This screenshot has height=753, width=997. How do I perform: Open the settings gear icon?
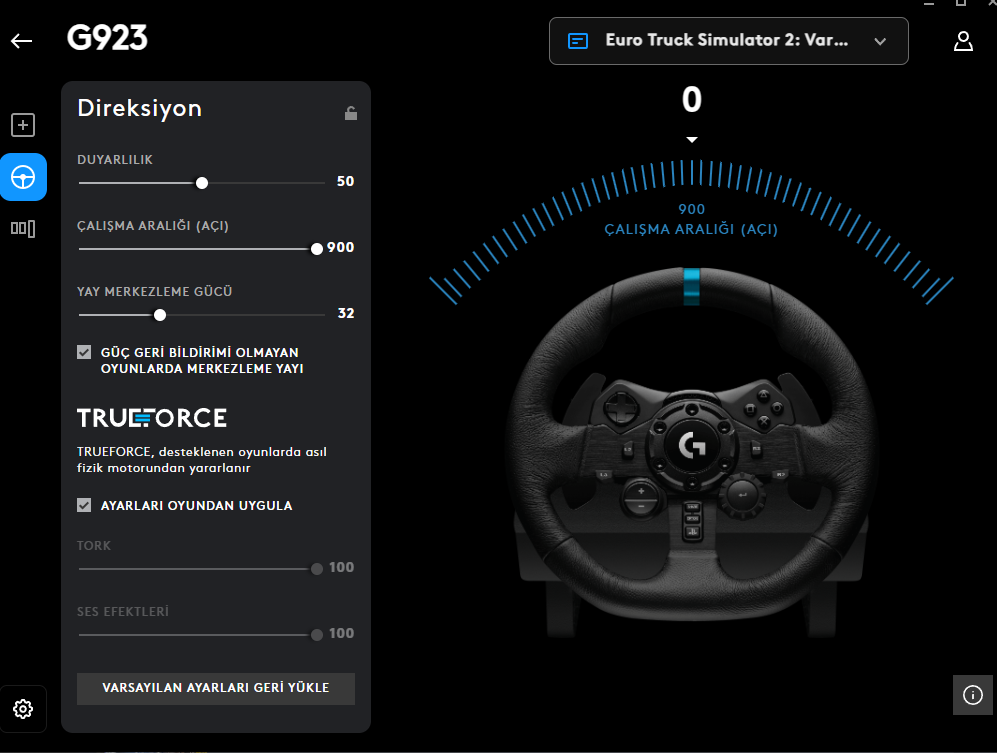point(23,708)
